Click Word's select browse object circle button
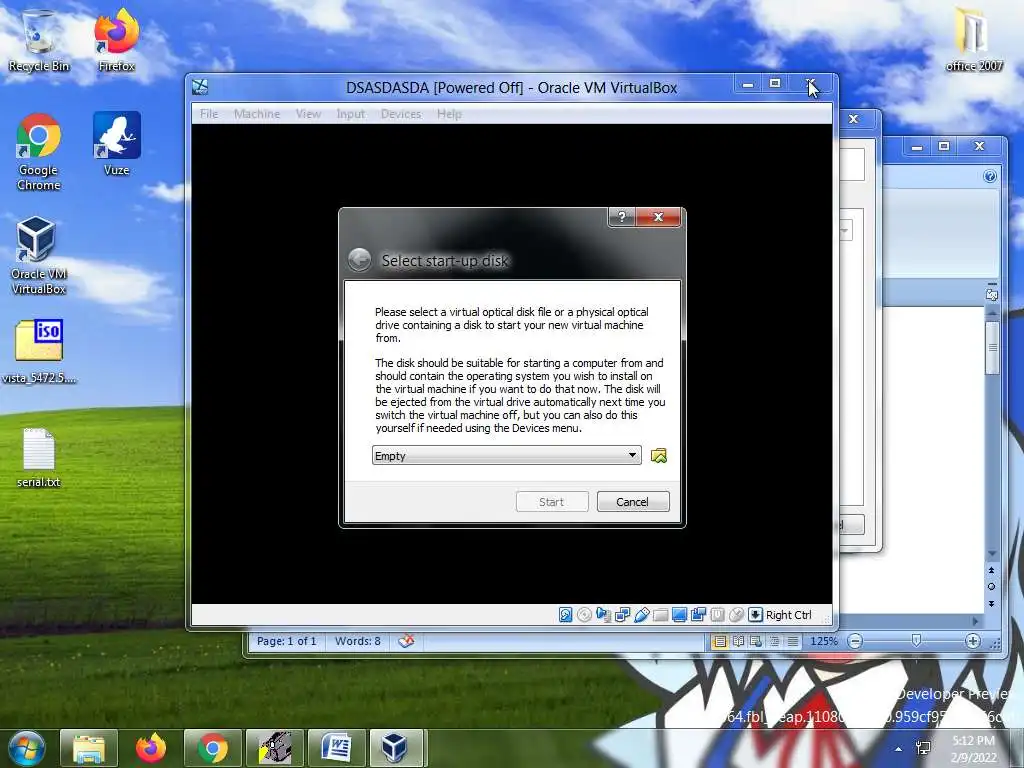 coord(991,586)
